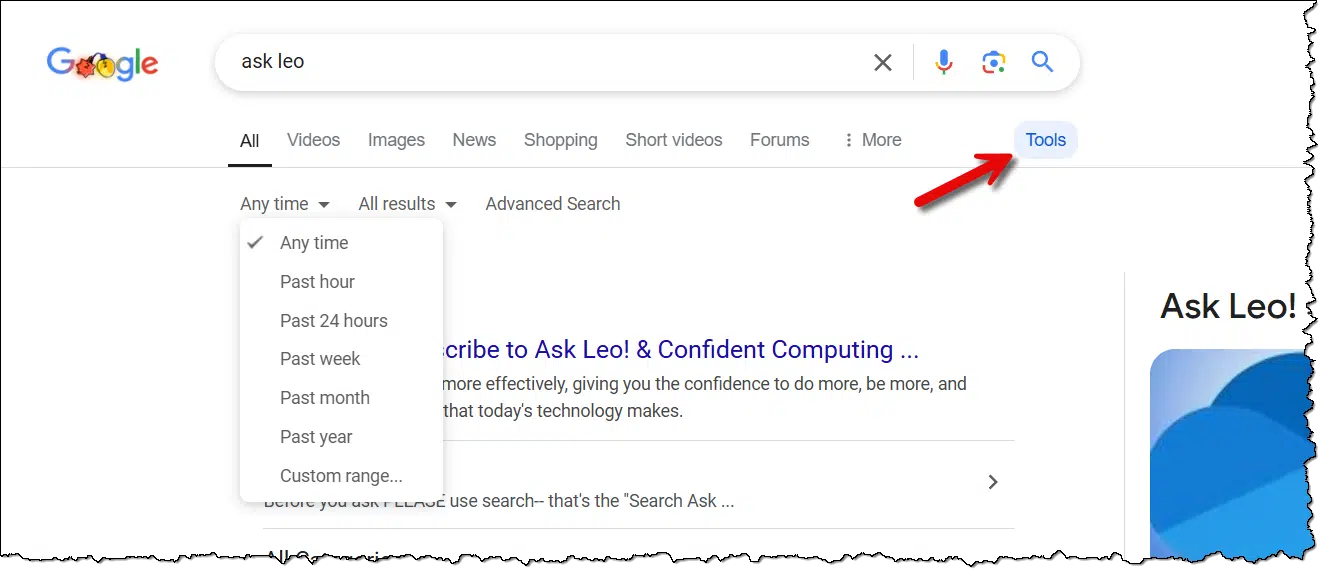Viewport: 1325px width, 573px height.
Task: Open the More options menu
Action: [872, 140]
